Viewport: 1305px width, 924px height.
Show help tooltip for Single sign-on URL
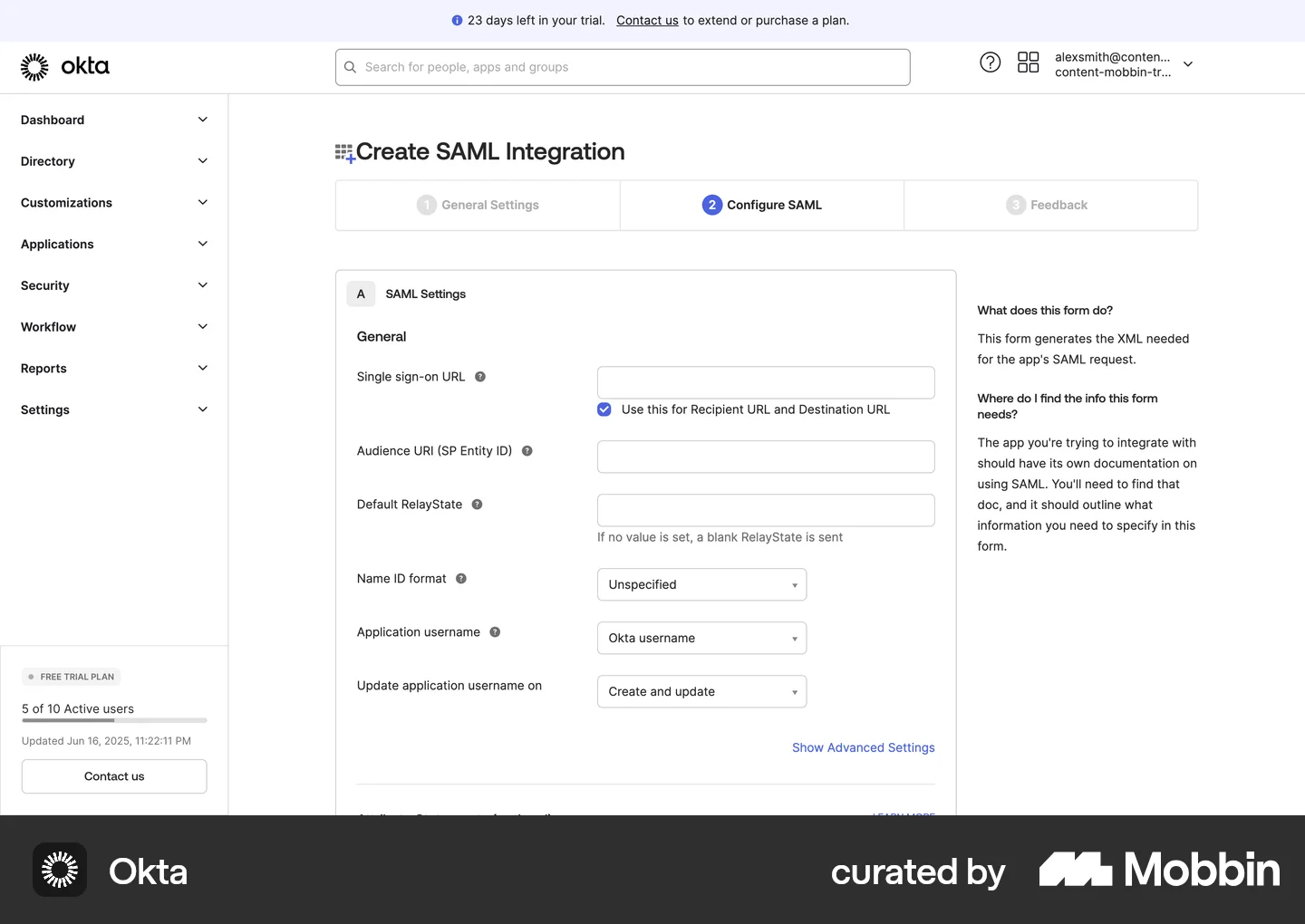(x=480, y=377)
